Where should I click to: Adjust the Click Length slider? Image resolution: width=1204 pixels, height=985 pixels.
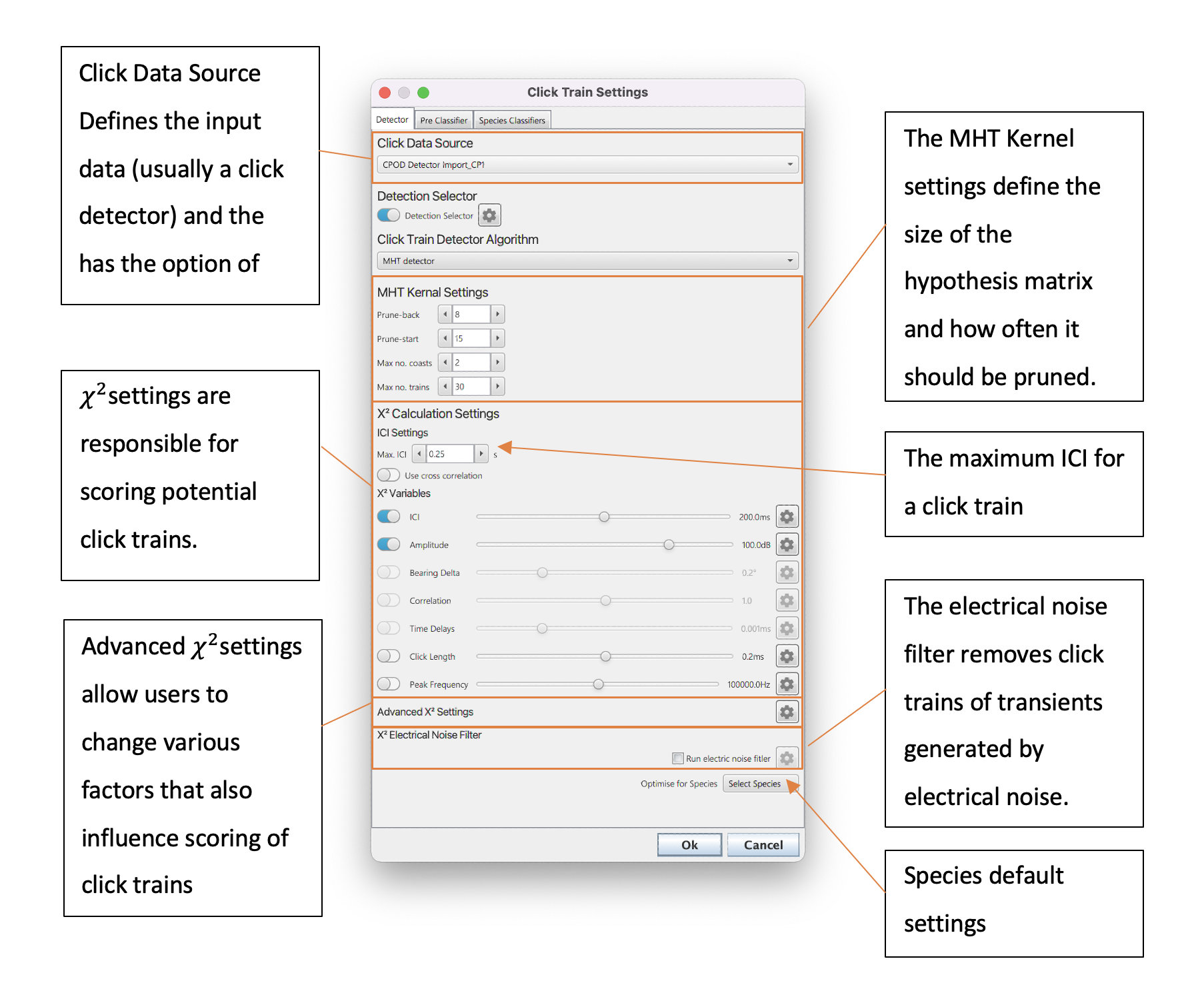click(x=605, y=656)
